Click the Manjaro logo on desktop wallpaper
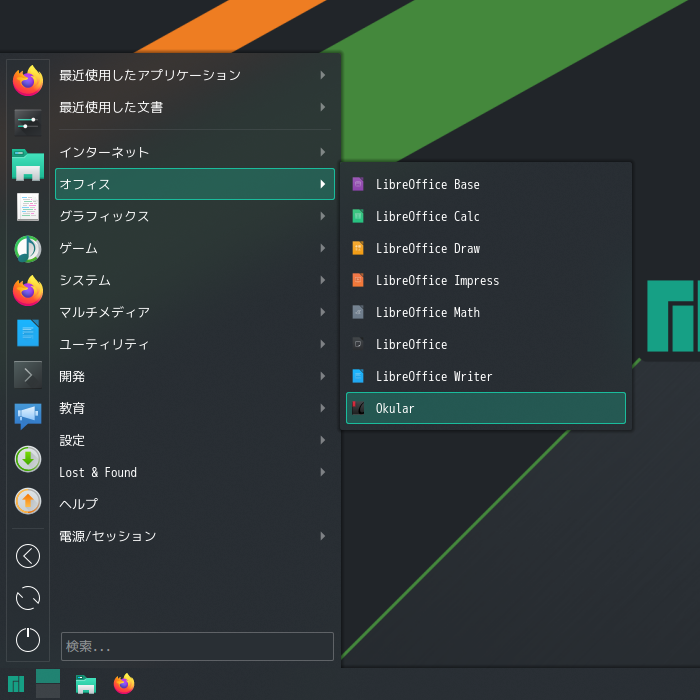This screenshot has height=700, width=700. 673,316
